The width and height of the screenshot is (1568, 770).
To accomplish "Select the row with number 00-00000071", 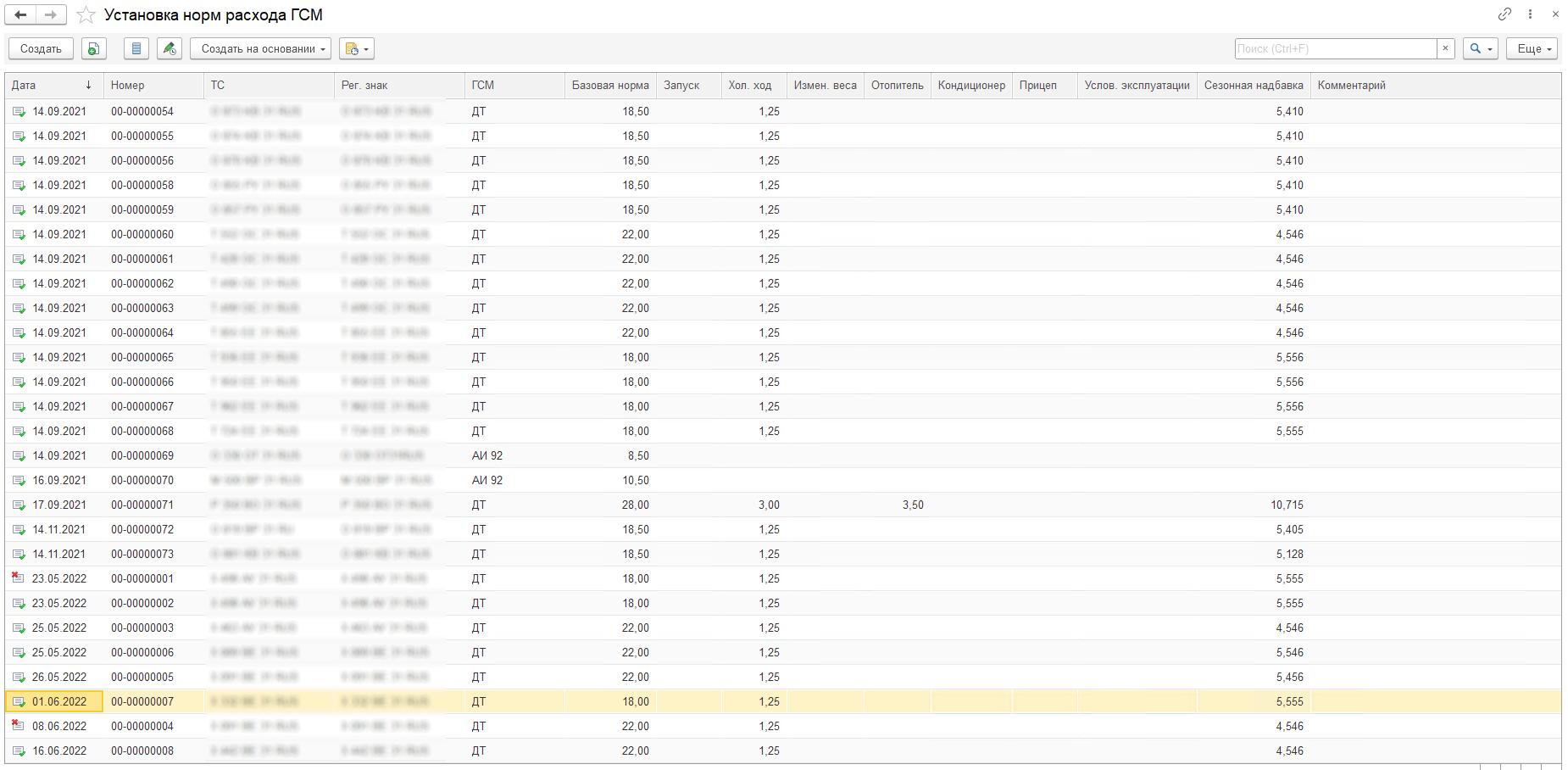I will (142, 505).
